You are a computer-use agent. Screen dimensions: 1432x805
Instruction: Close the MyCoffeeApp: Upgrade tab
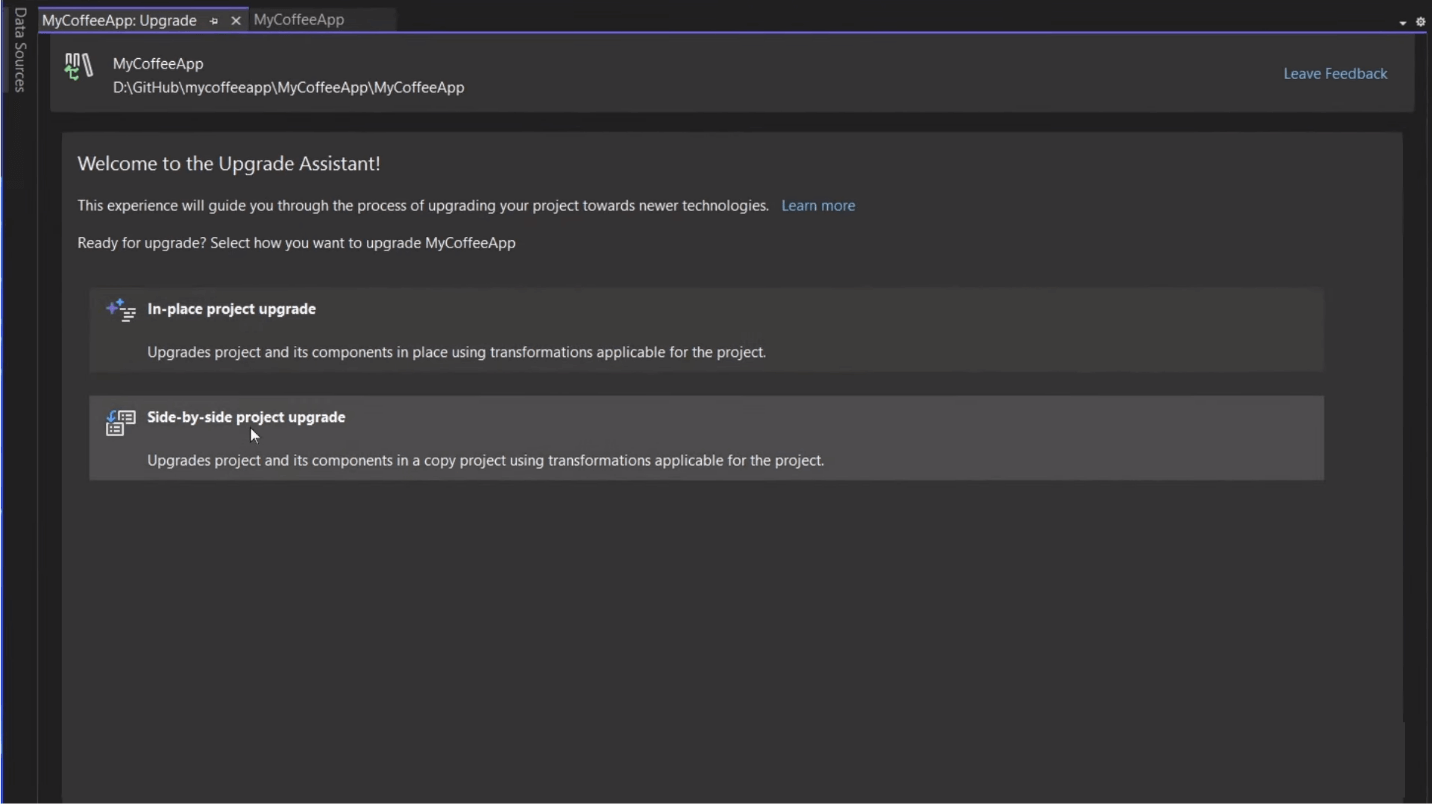pyautogui.click(x=236, y=20)
